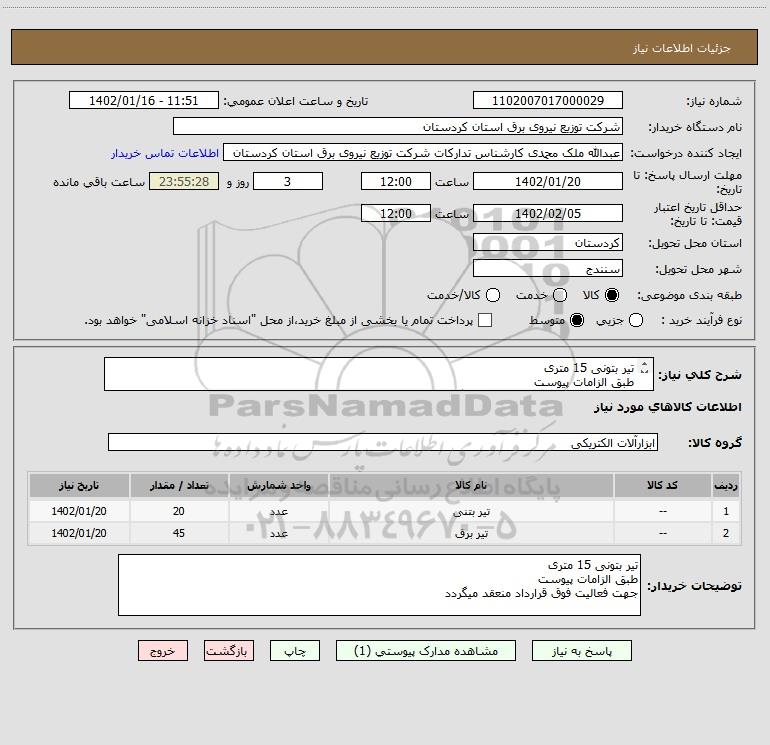Viewport: 770px width, 745px height.
Task: Click the پاسخ به نیاز button
Action: (581, 651)
